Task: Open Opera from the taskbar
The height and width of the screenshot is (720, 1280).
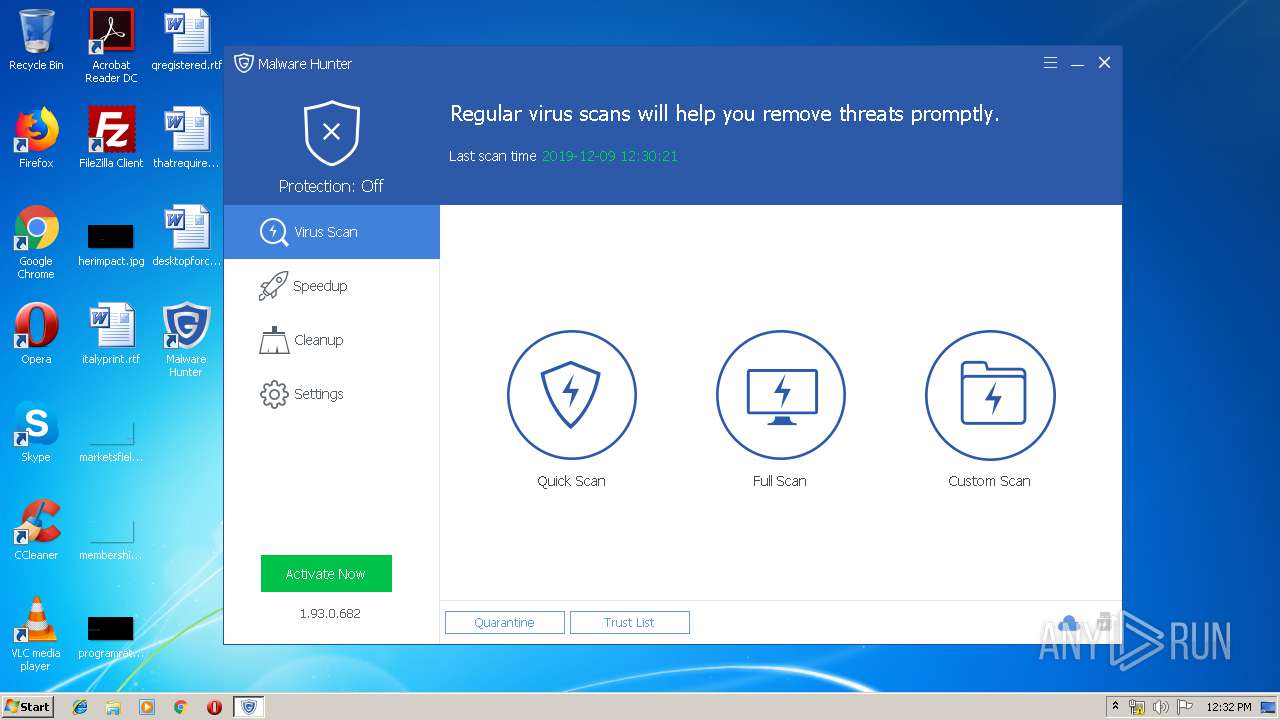Action: coord(214,707)
